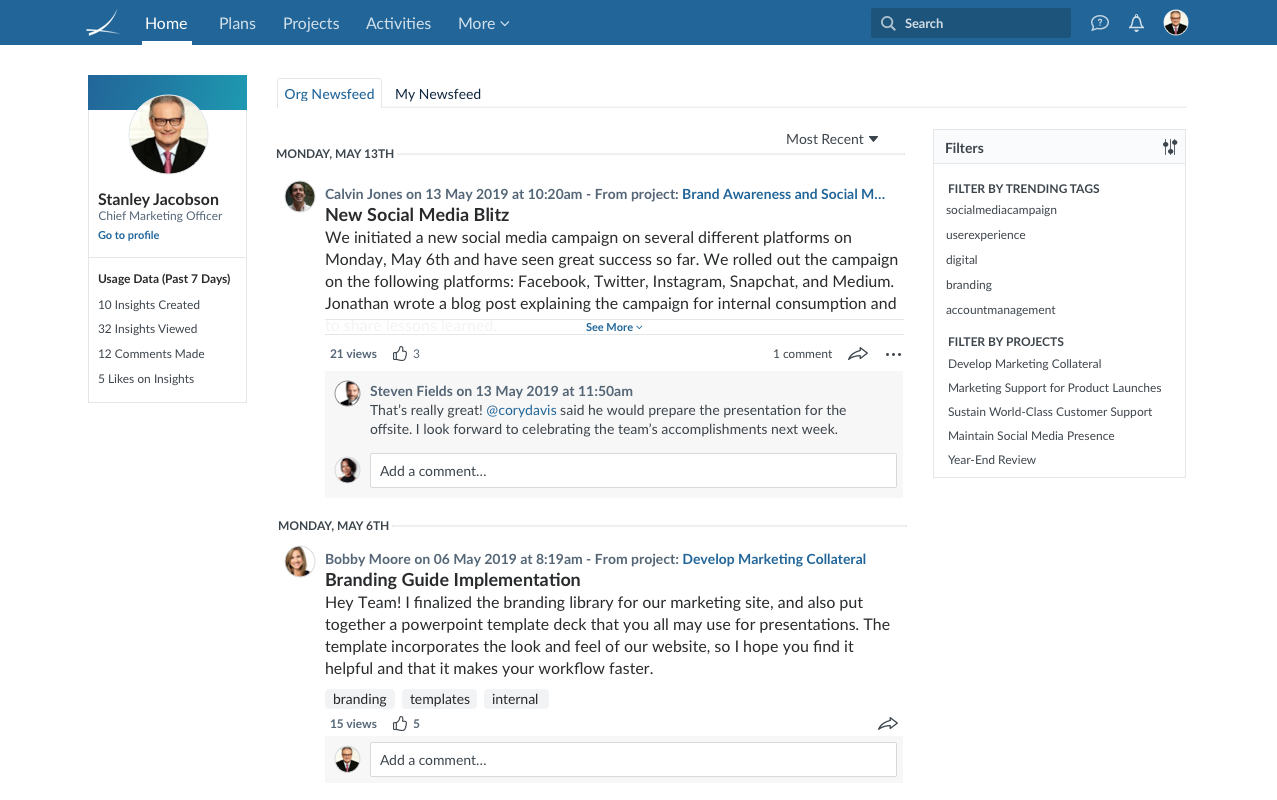Open the Activities page
This screenshot has width=1277, height=800.
(x=398, y=23)
